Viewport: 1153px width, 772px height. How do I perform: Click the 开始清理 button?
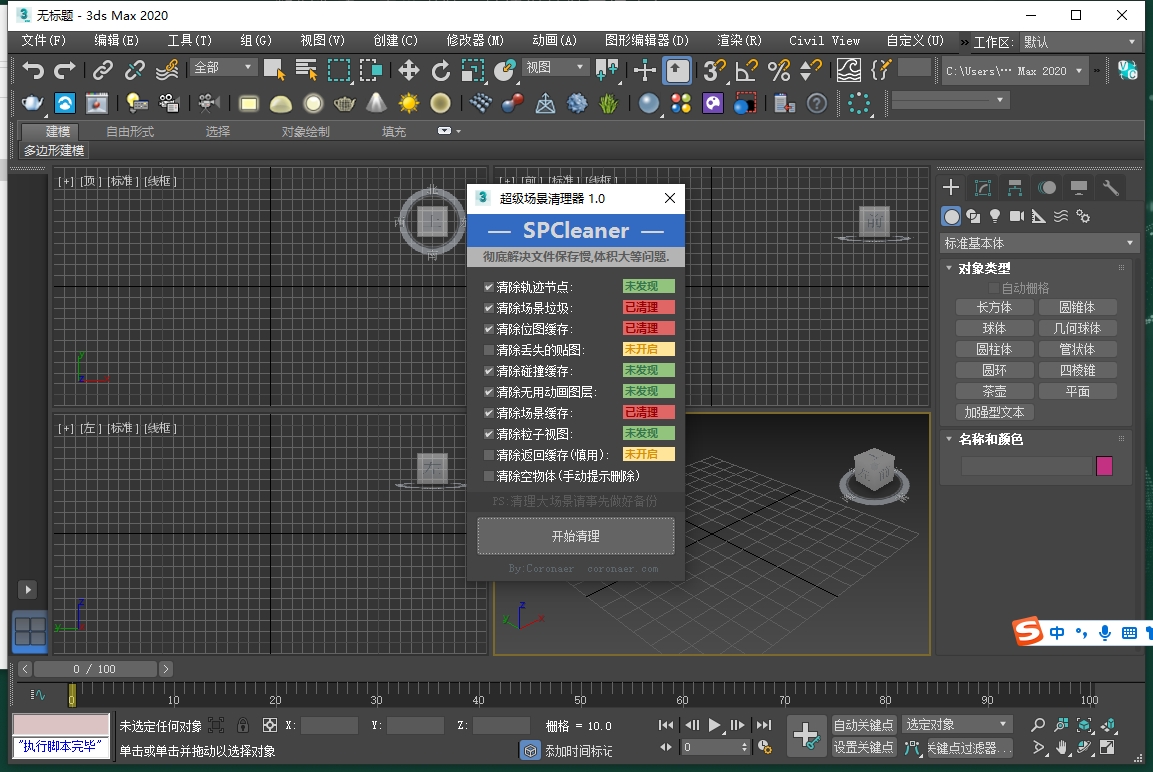click(576, 536)
